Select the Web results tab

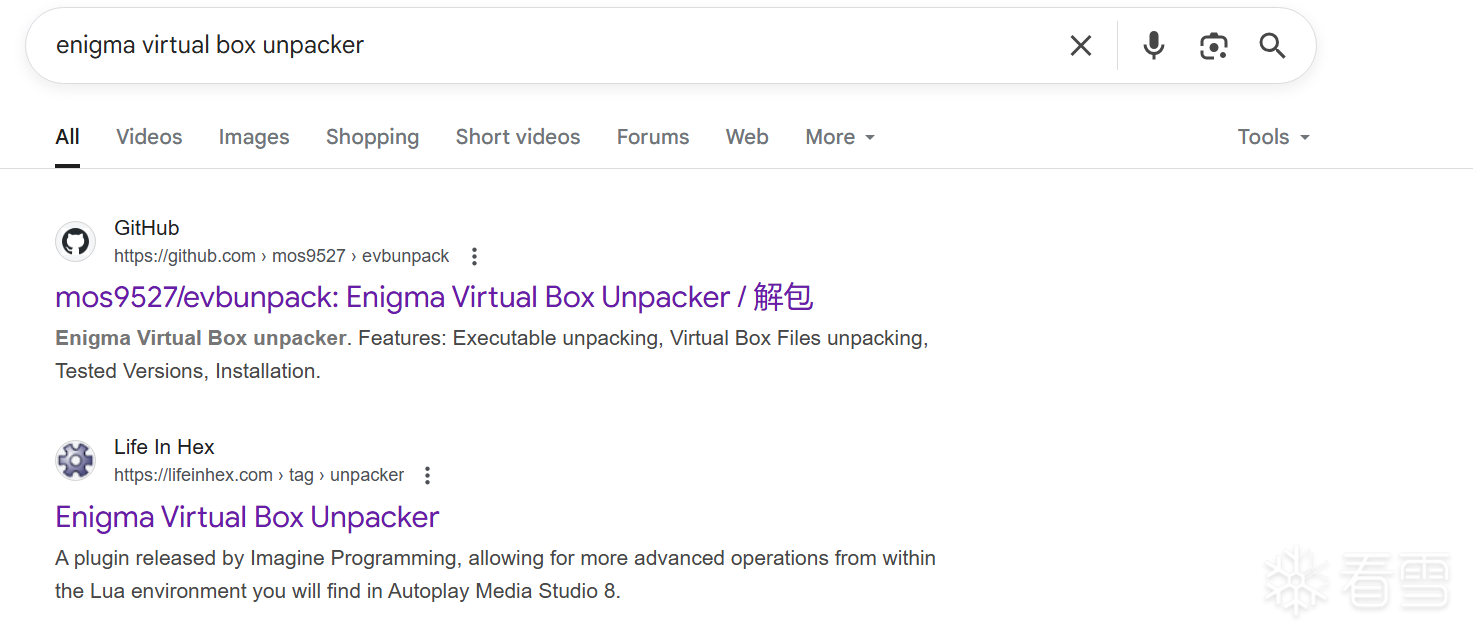pos(747,137)
